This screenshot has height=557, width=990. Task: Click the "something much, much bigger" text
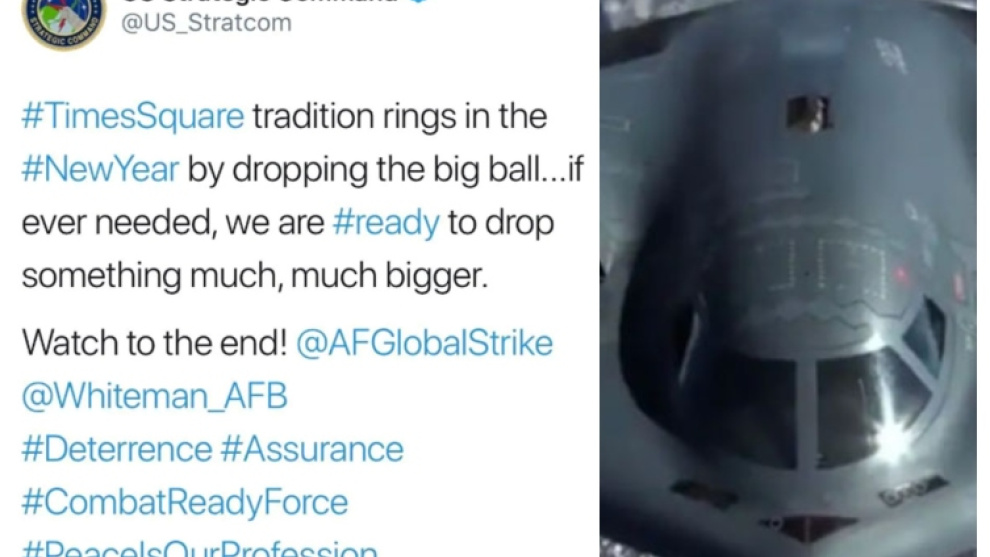point(255,276)
